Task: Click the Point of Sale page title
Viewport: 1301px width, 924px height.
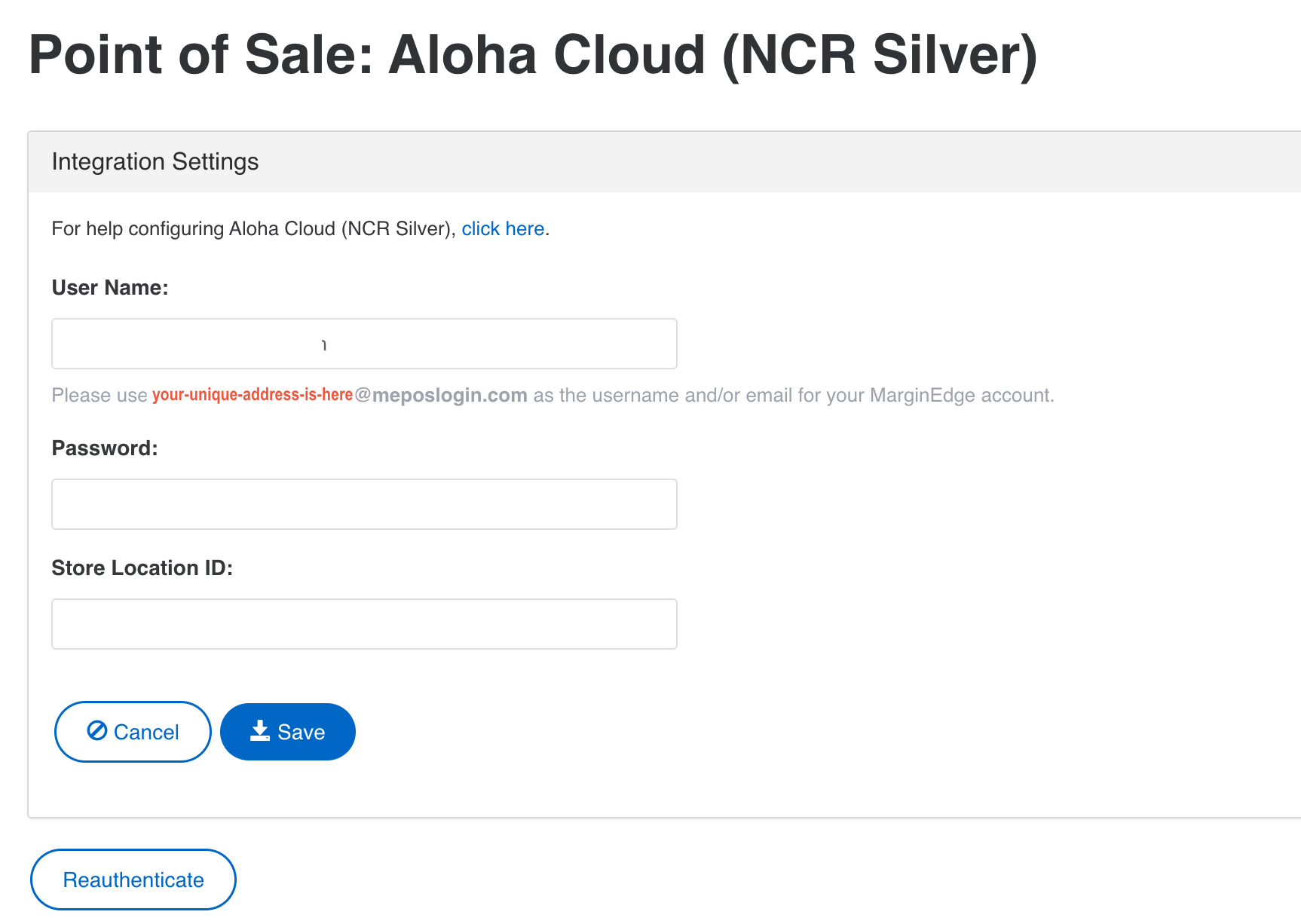Action: (x=533, y=55)
